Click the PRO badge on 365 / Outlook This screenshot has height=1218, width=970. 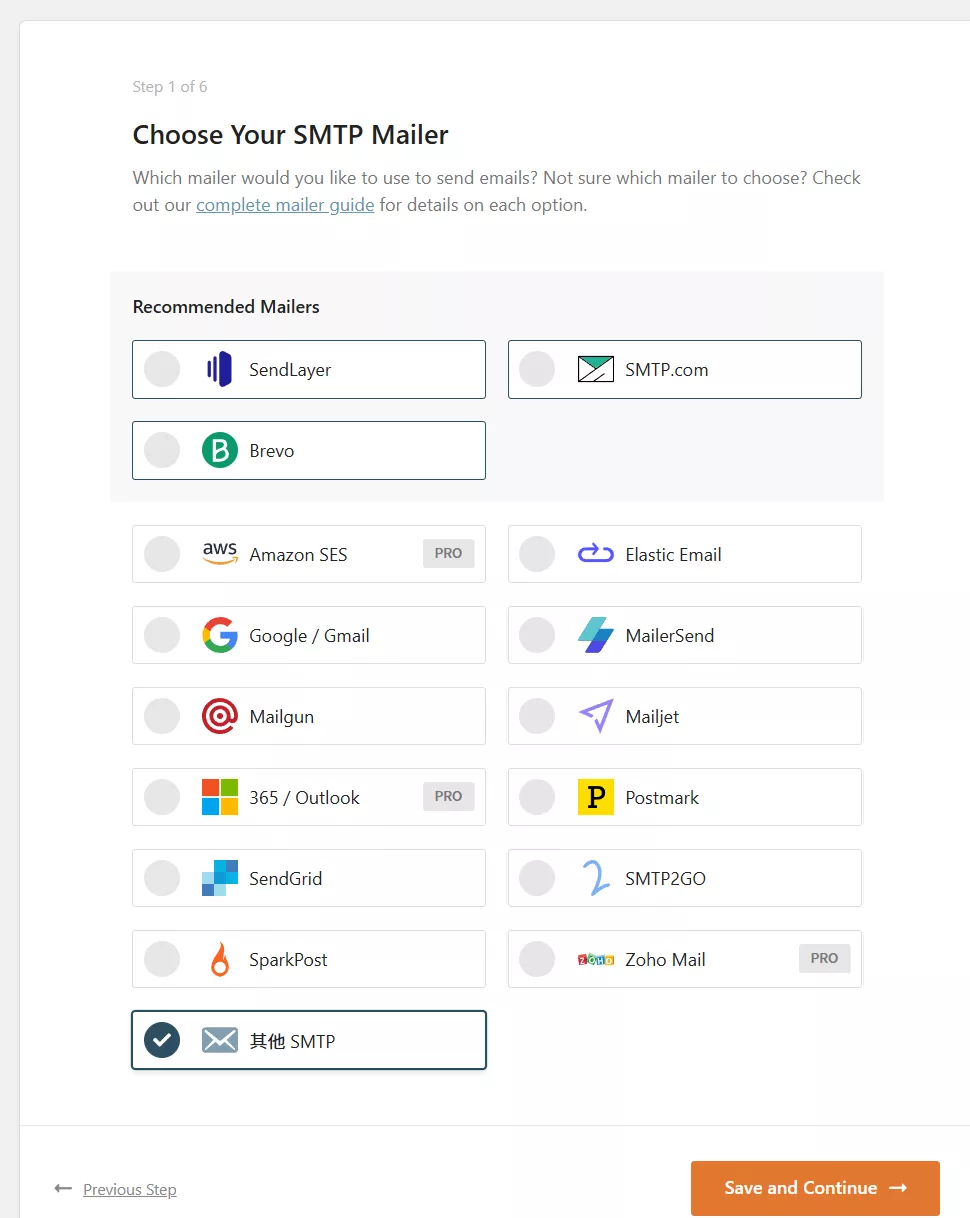(x=449, y=796)
